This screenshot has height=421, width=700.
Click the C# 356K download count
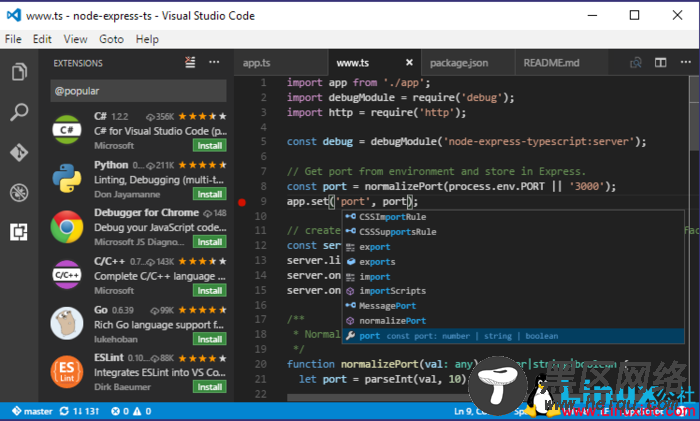[160, 117]
